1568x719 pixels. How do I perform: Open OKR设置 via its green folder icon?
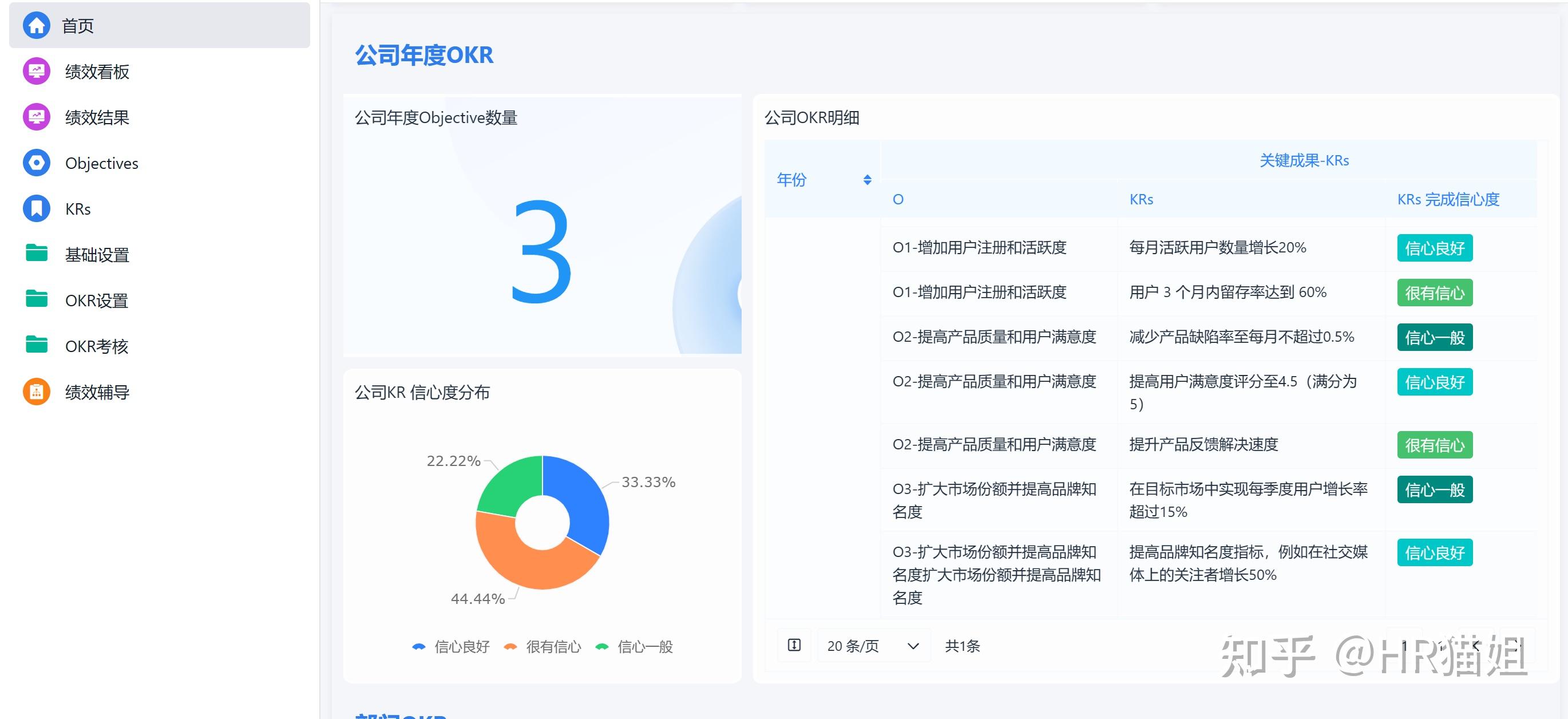click(36, 300)
